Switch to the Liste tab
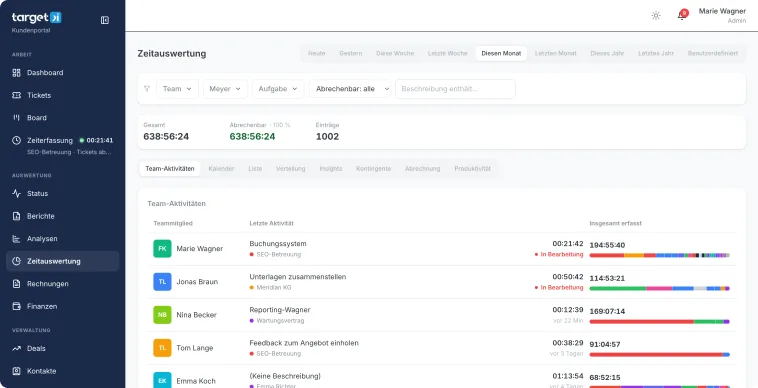This screenshot has width=758, height=388. (255, 169)
